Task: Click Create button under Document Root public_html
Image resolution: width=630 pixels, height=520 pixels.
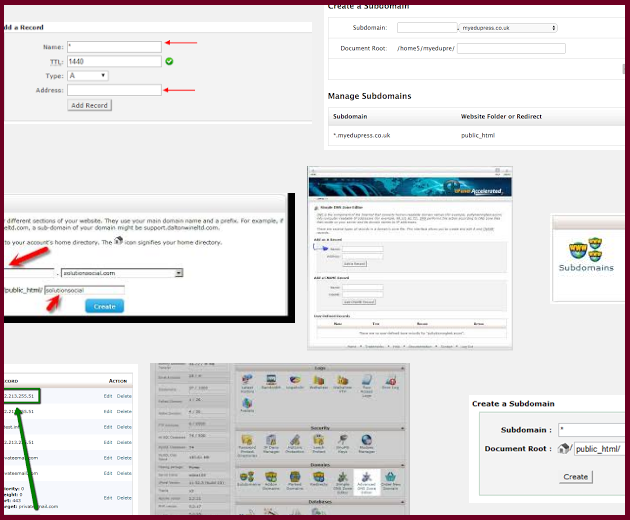Action: pyautogui.click(x=576, y=477)
